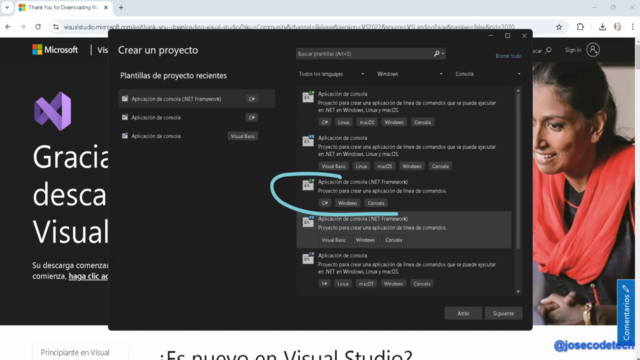Click the C# console app template icon
This screenshot has height=360, width=640.
coord(308,97)
